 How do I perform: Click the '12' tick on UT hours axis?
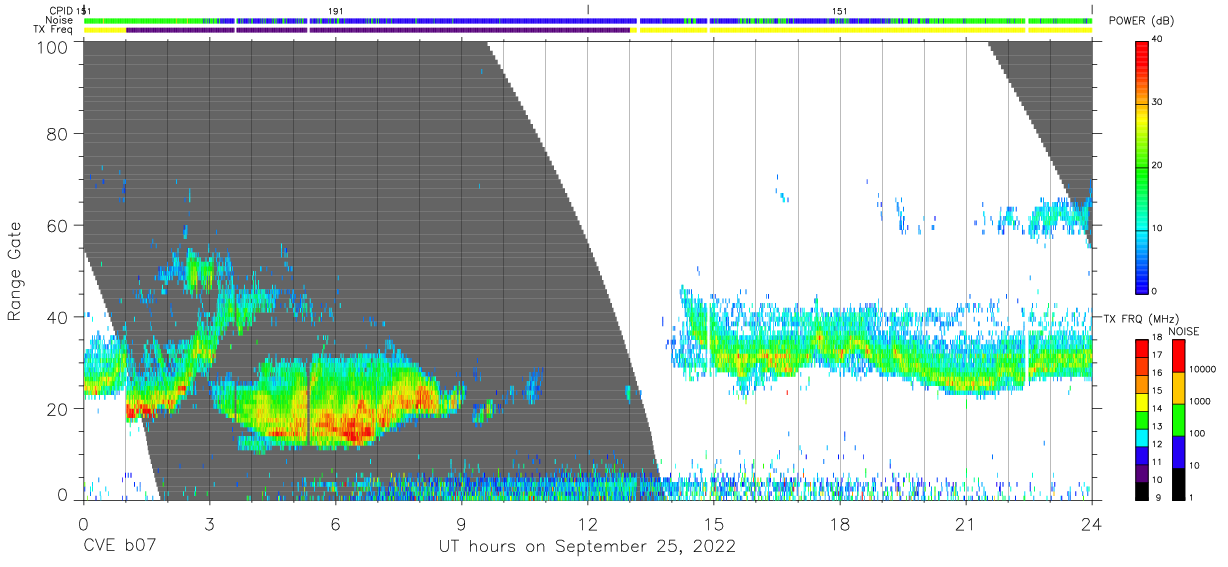588,524
